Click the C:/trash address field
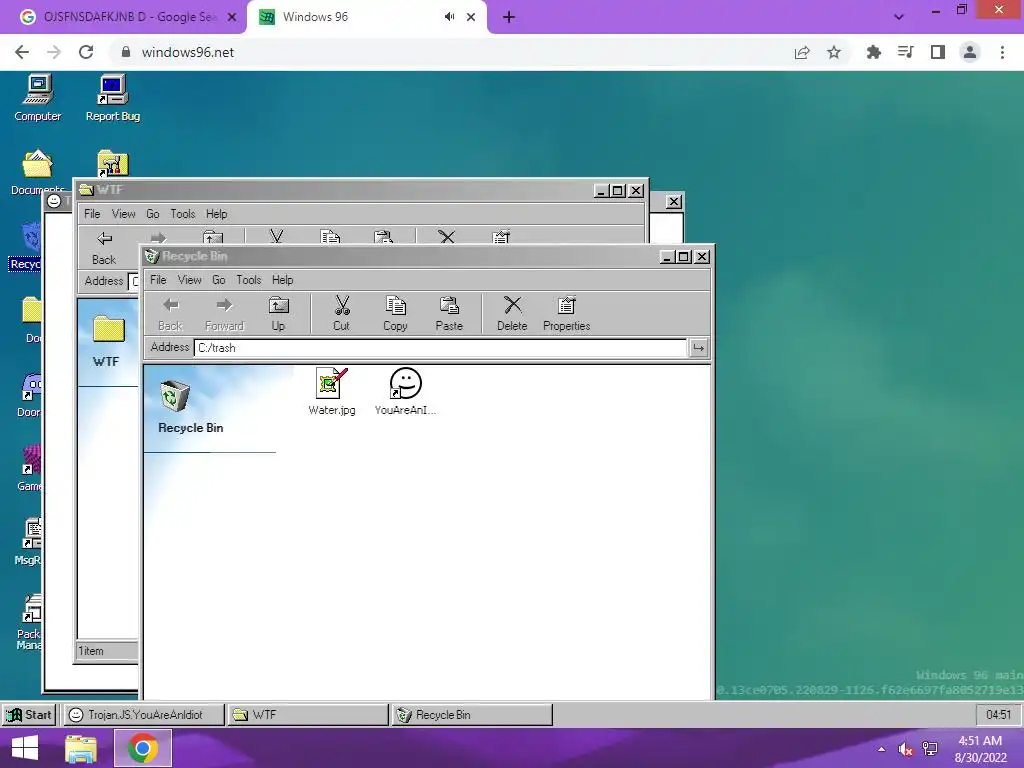The width and height of the screenshot is (1024, 768). click(441, 347)
